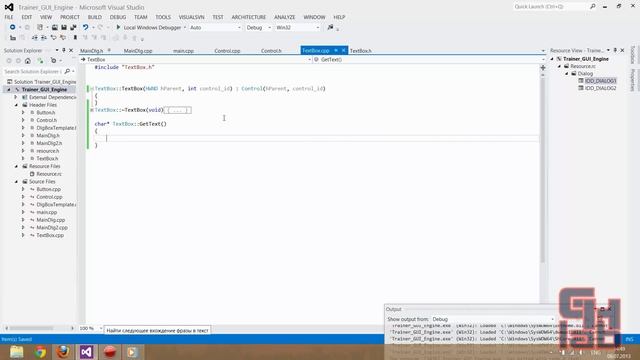Screen dimensions: 640x360
Task: Click the Home icon in Solution Explorer
Action: [28, 61]
